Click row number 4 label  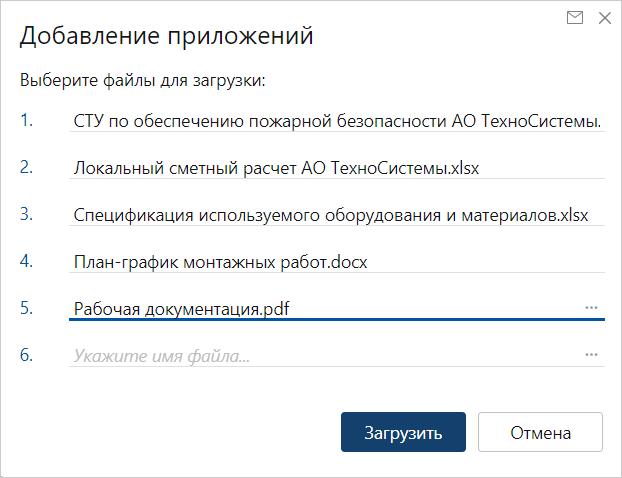click(27, 261)
